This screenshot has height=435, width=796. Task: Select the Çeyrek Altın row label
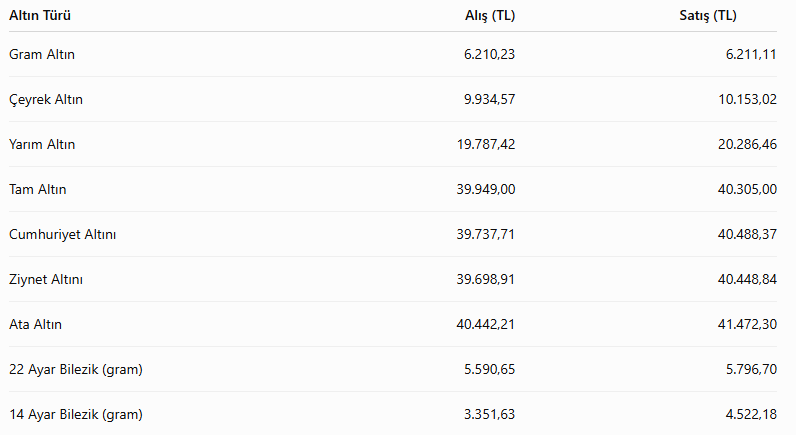(46, 100)
